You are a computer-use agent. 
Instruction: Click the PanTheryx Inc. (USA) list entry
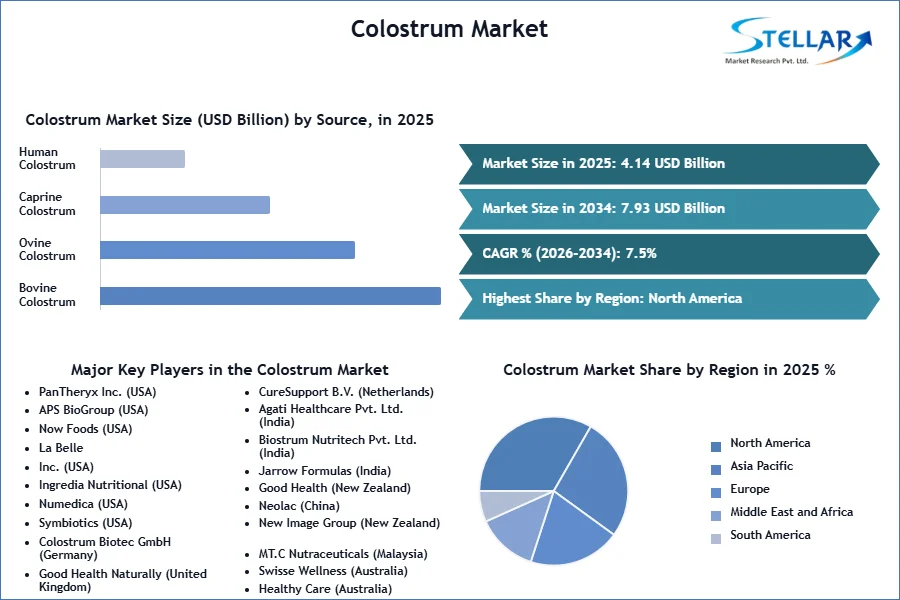pyautogui.click(x=98, y=392)
